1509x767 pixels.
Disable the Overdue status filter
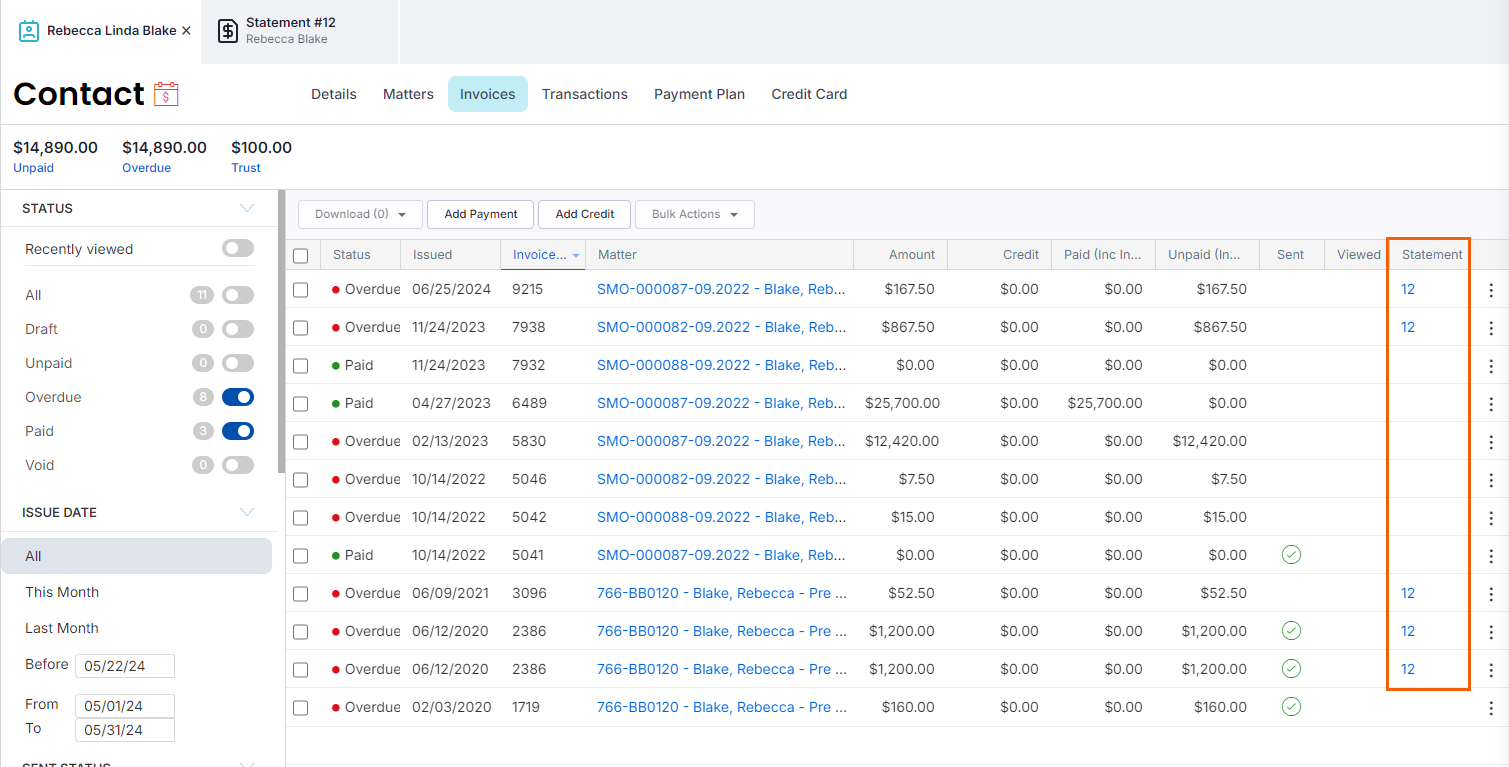[238, 397]
